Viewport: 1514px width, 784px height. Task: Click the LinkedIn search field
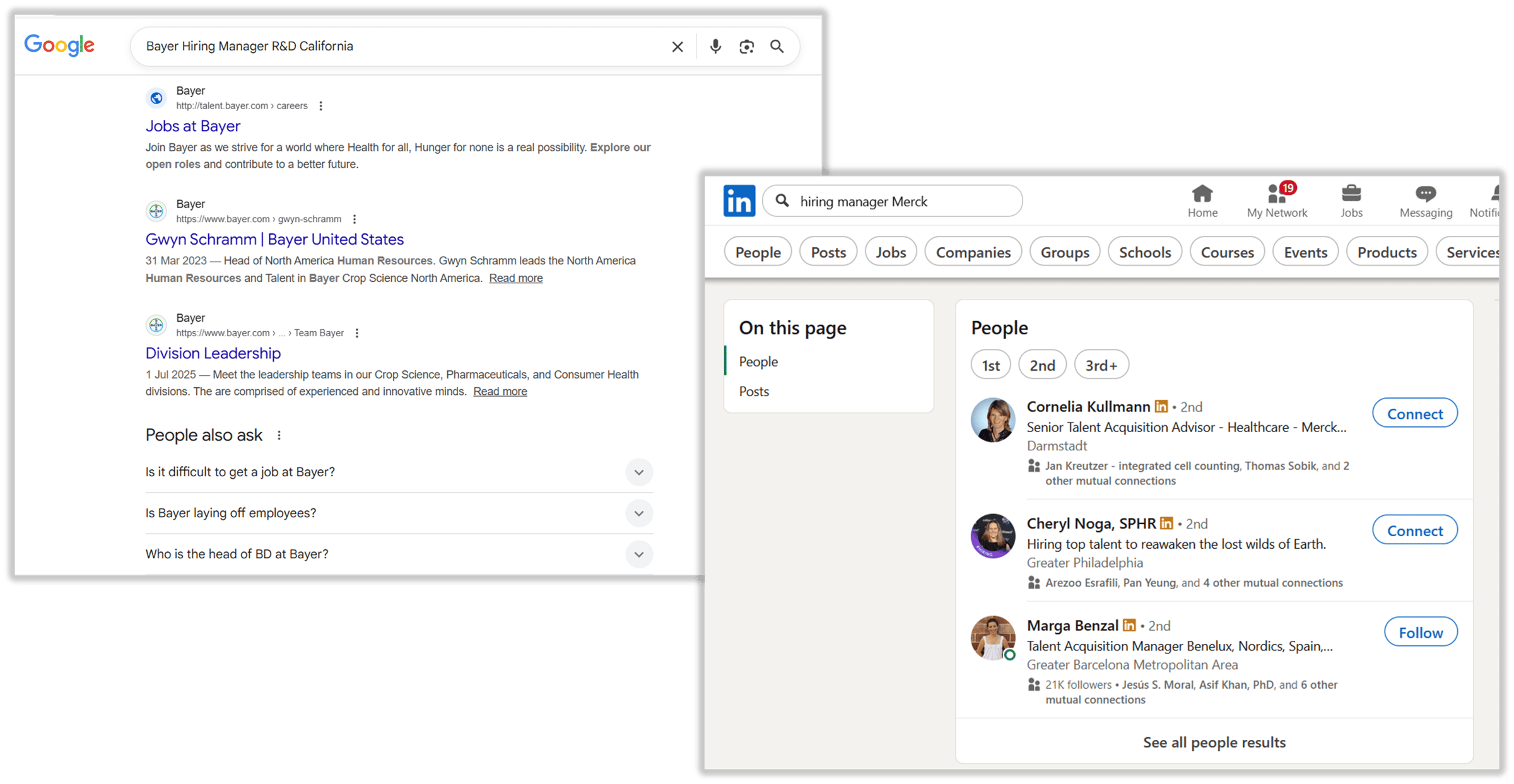[x=902, y=201]
